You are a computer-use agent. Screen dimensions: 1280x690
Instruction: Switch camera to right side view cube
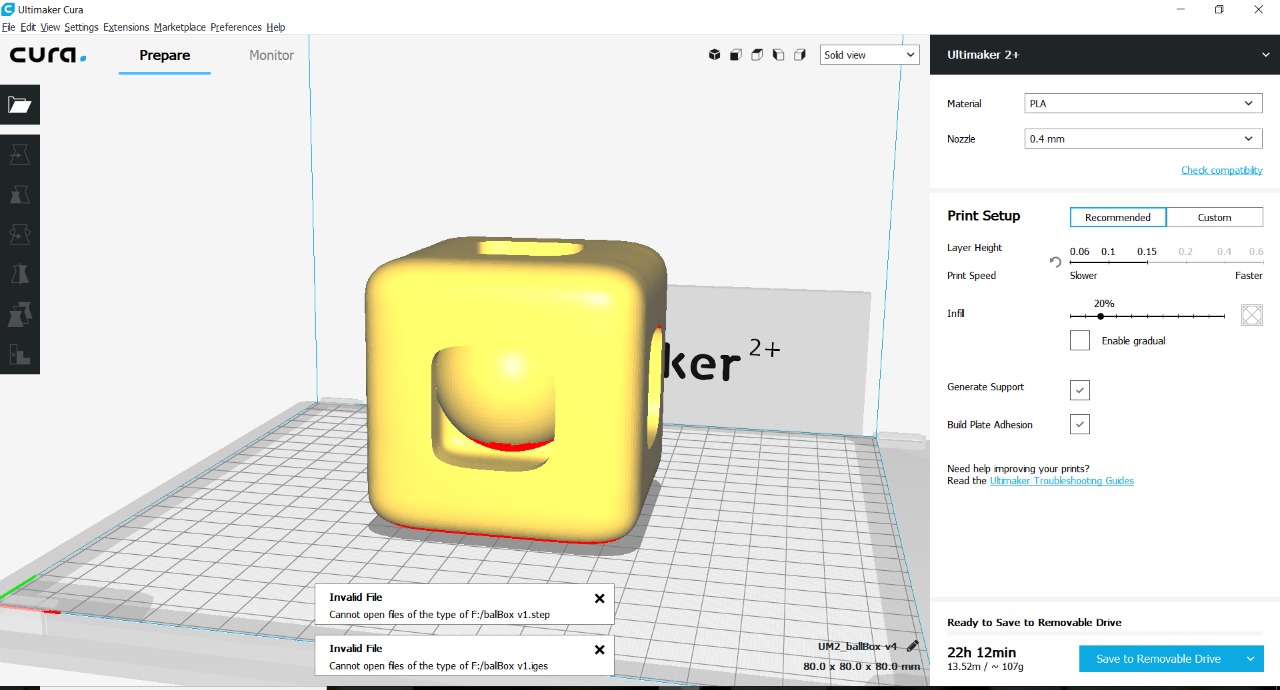(x=799, y=55)
